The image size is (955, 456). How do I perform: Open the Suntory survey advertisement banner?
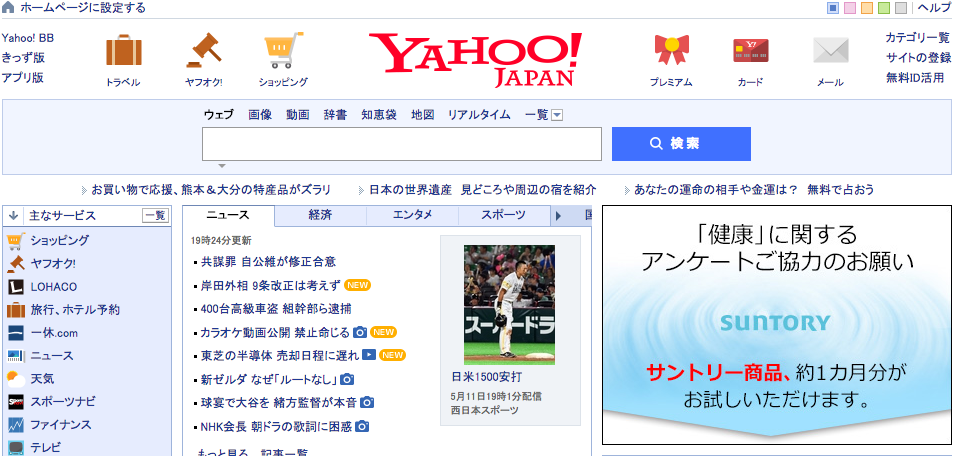tap(777, 325)
